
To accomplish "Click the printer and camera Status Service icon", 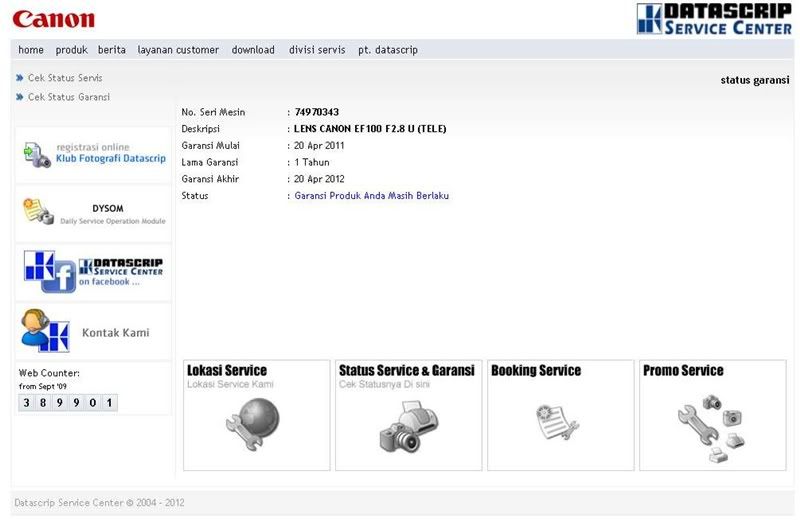I will coord(408,427).
